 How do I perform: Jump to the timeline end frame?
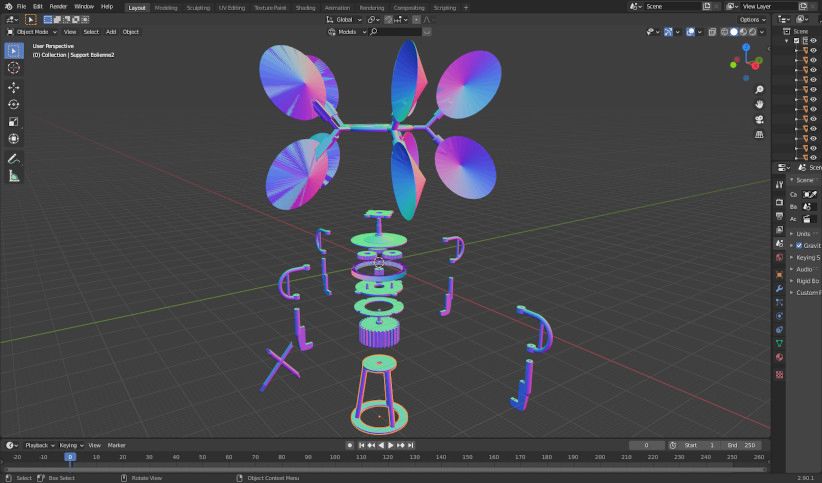410,445
